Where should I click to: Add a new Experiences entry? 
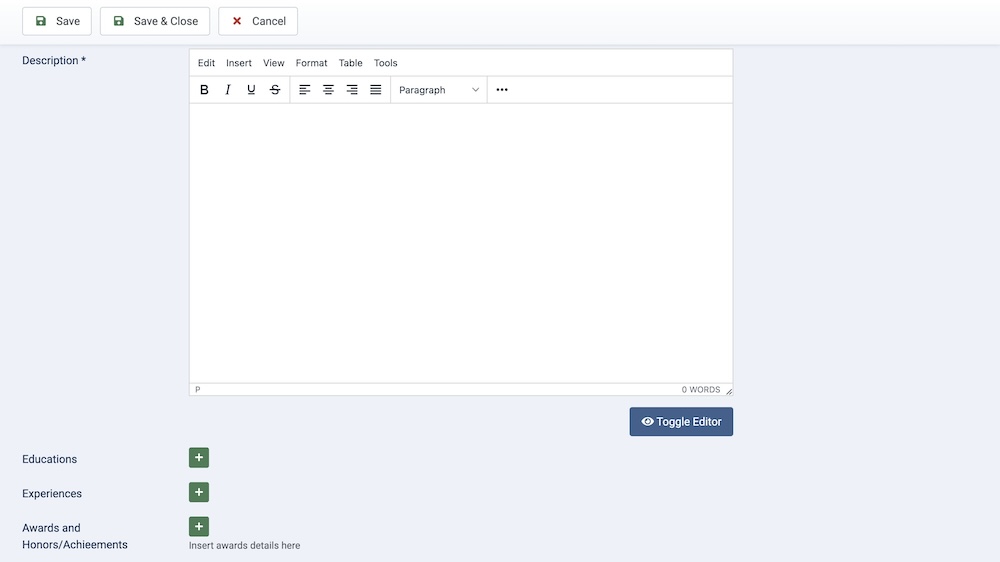pos(199,492)
